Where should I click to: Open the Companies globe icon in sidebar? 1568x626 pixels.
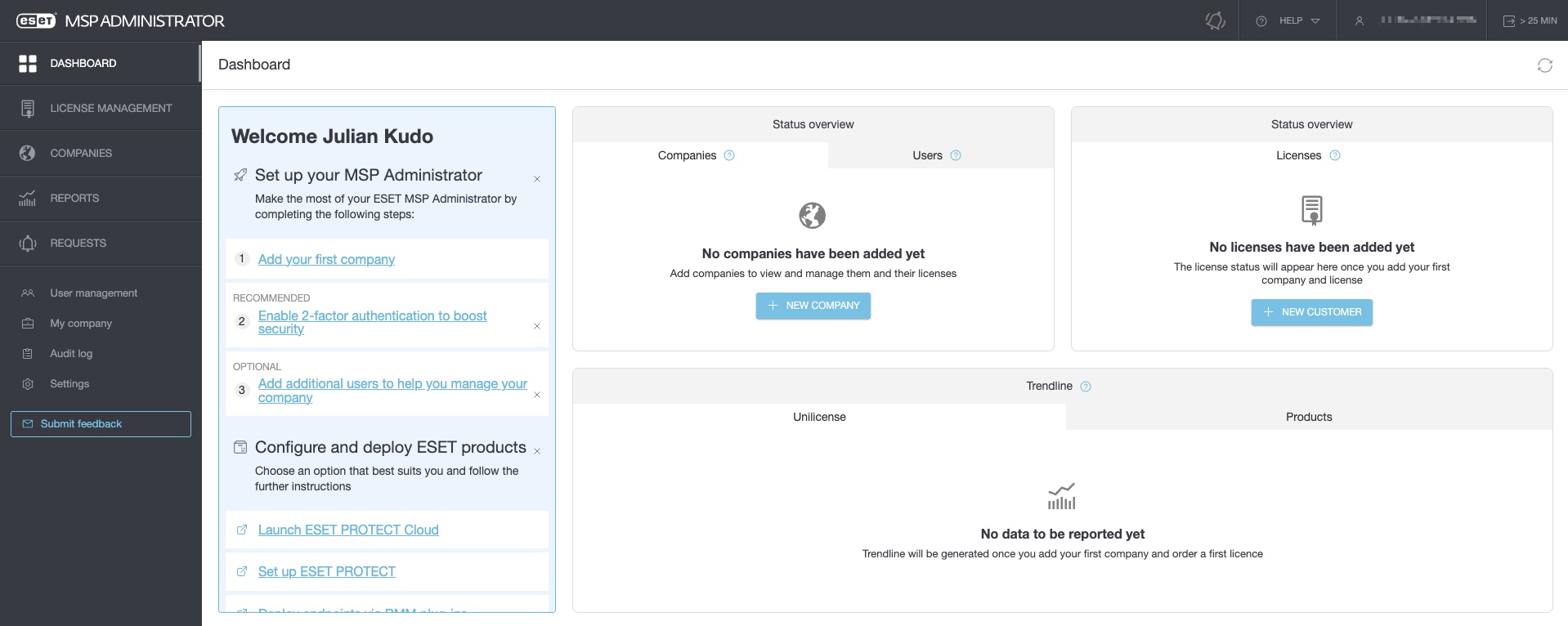[x=28, y=153]
